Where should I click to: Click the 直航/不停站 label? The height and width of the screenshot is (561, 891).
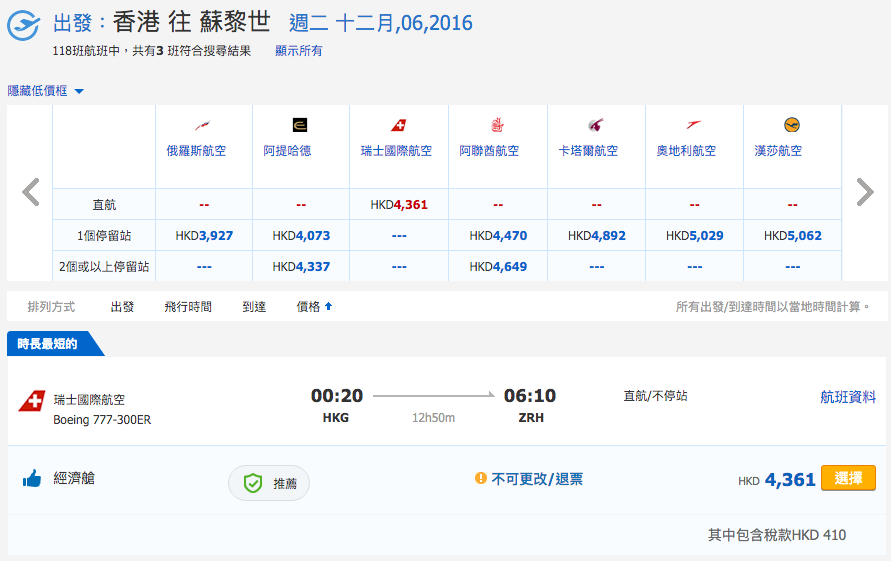pos(655,396)
